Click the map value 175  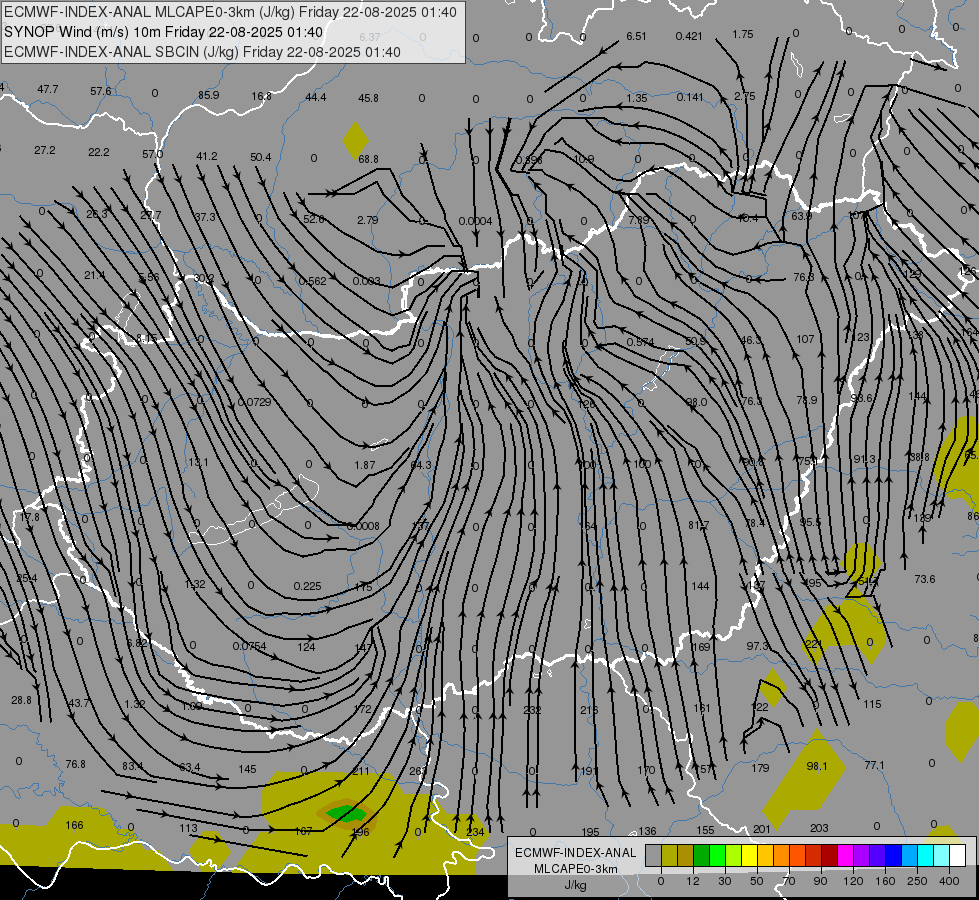tap(363, 587)
